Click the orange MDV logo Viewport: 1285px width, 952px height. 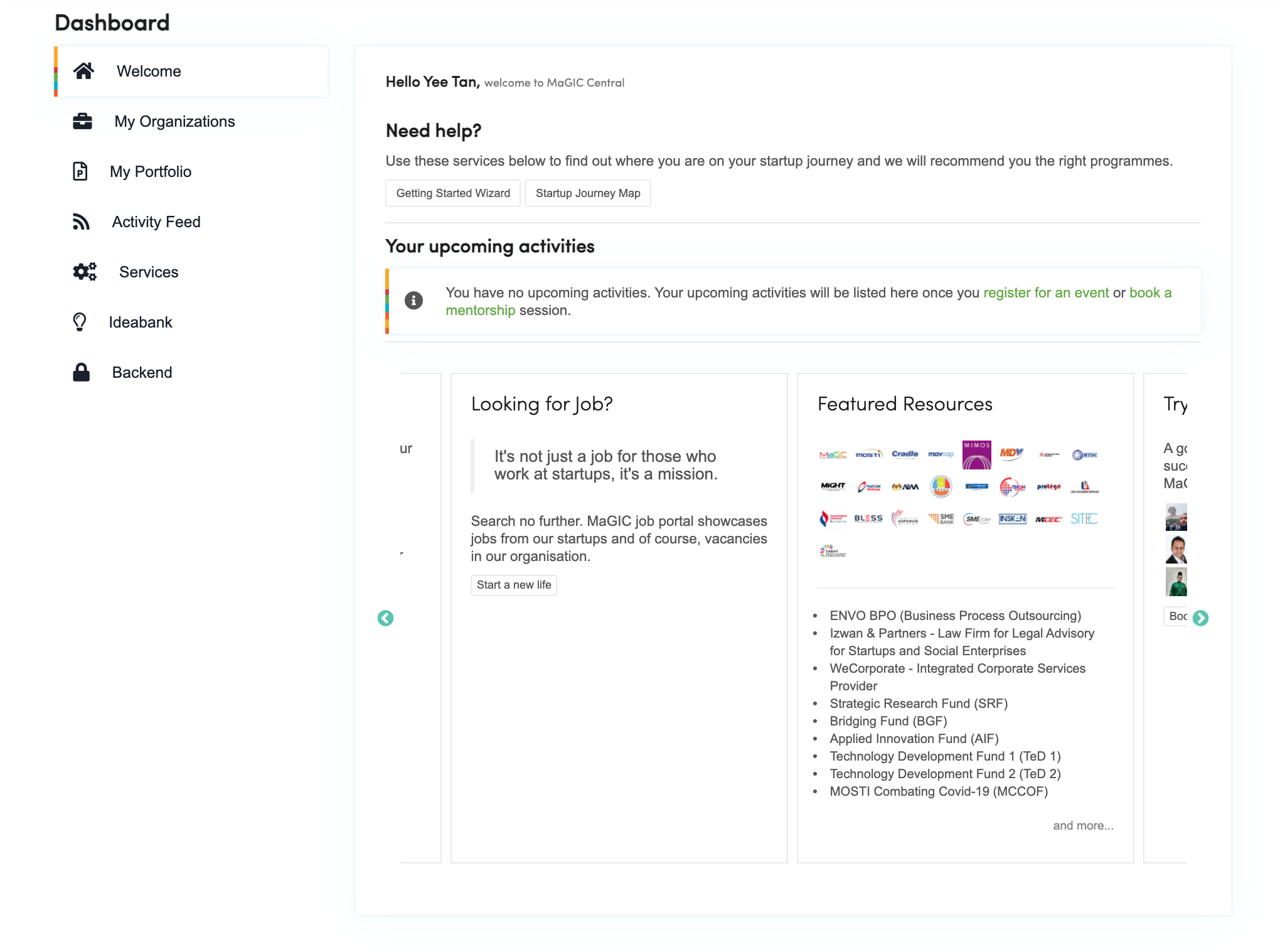(x=1012, y=454)
